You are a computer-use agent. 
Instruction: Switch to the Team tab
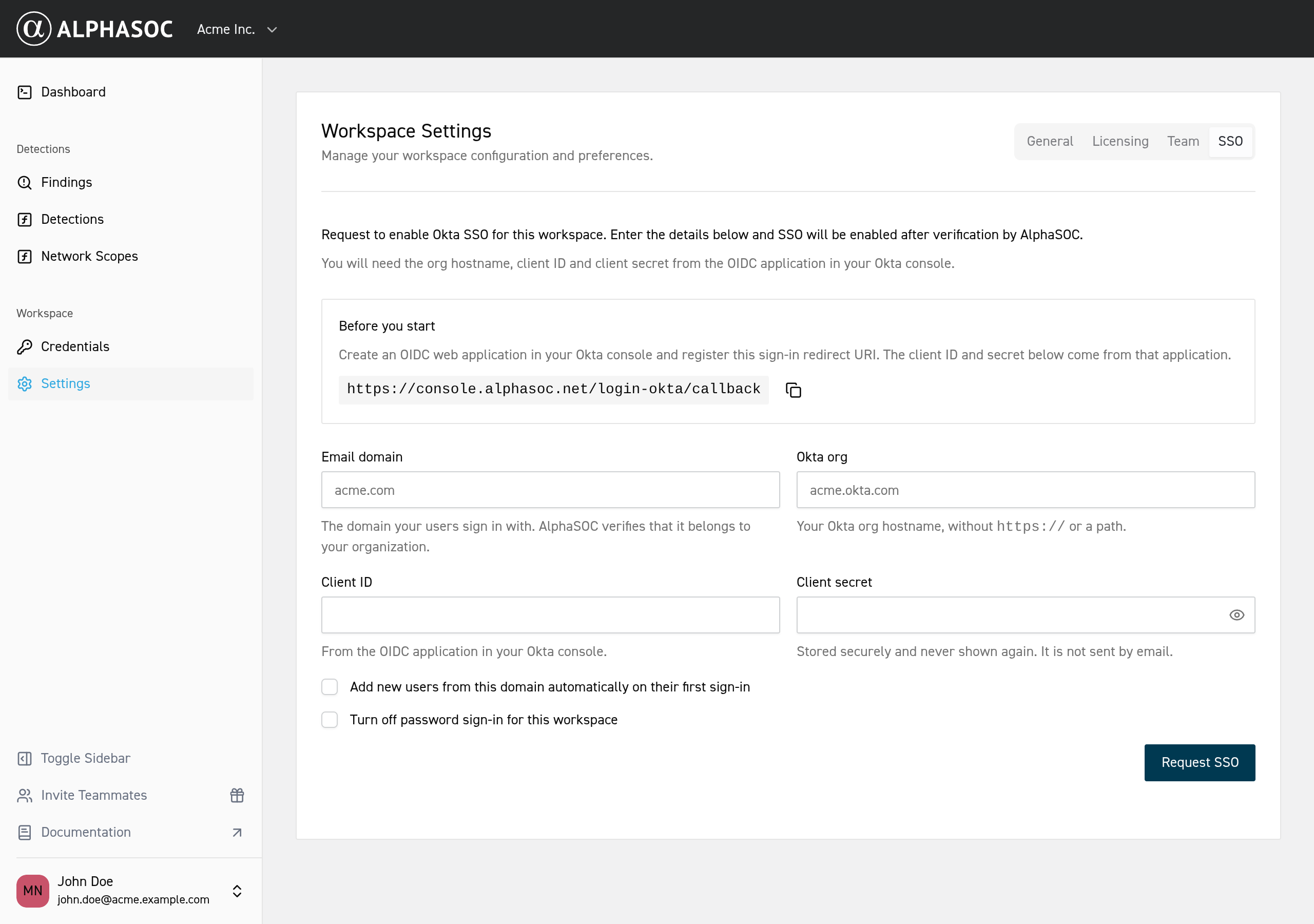point(1183,141)
